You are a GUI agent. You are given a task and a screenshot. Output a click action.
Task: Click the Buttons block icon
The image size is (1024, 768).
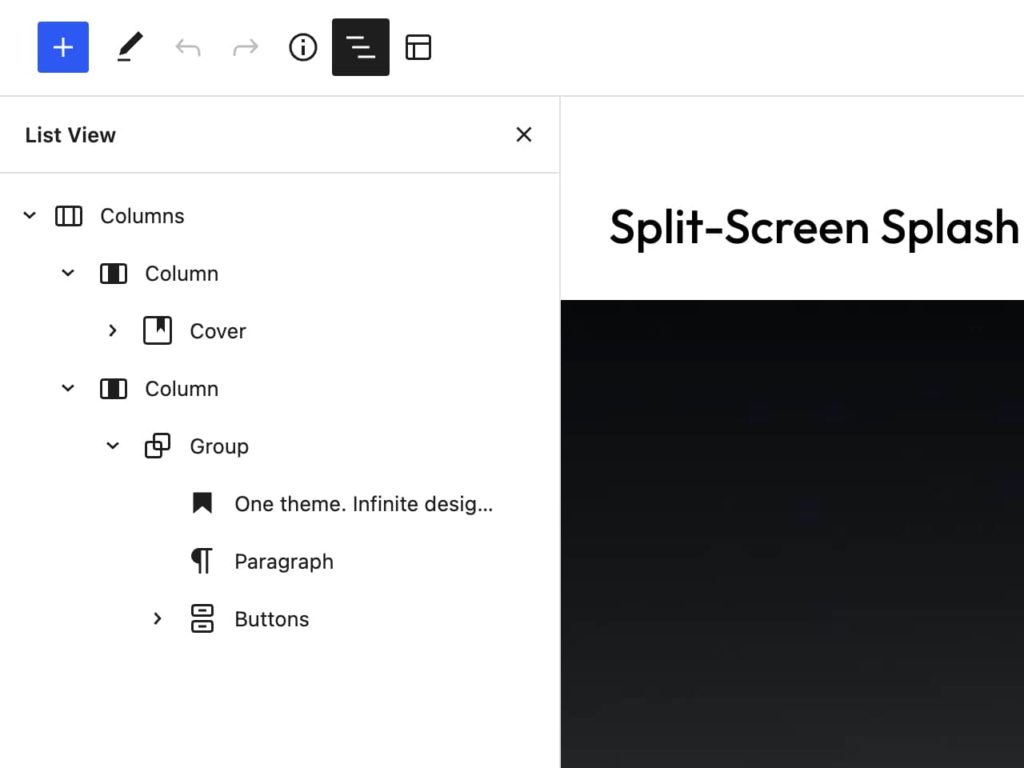[x=202, y=619]
